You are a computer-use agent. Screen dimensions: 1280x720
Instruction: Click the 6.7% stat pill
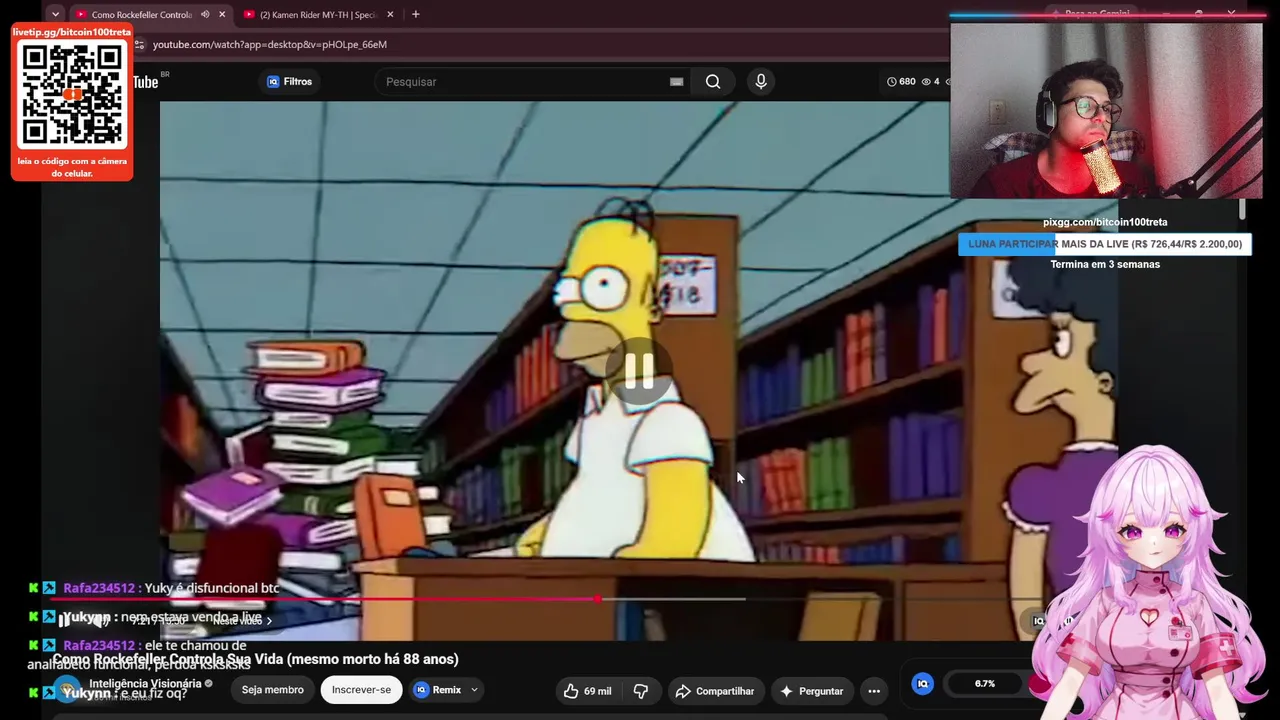(985, 684)
